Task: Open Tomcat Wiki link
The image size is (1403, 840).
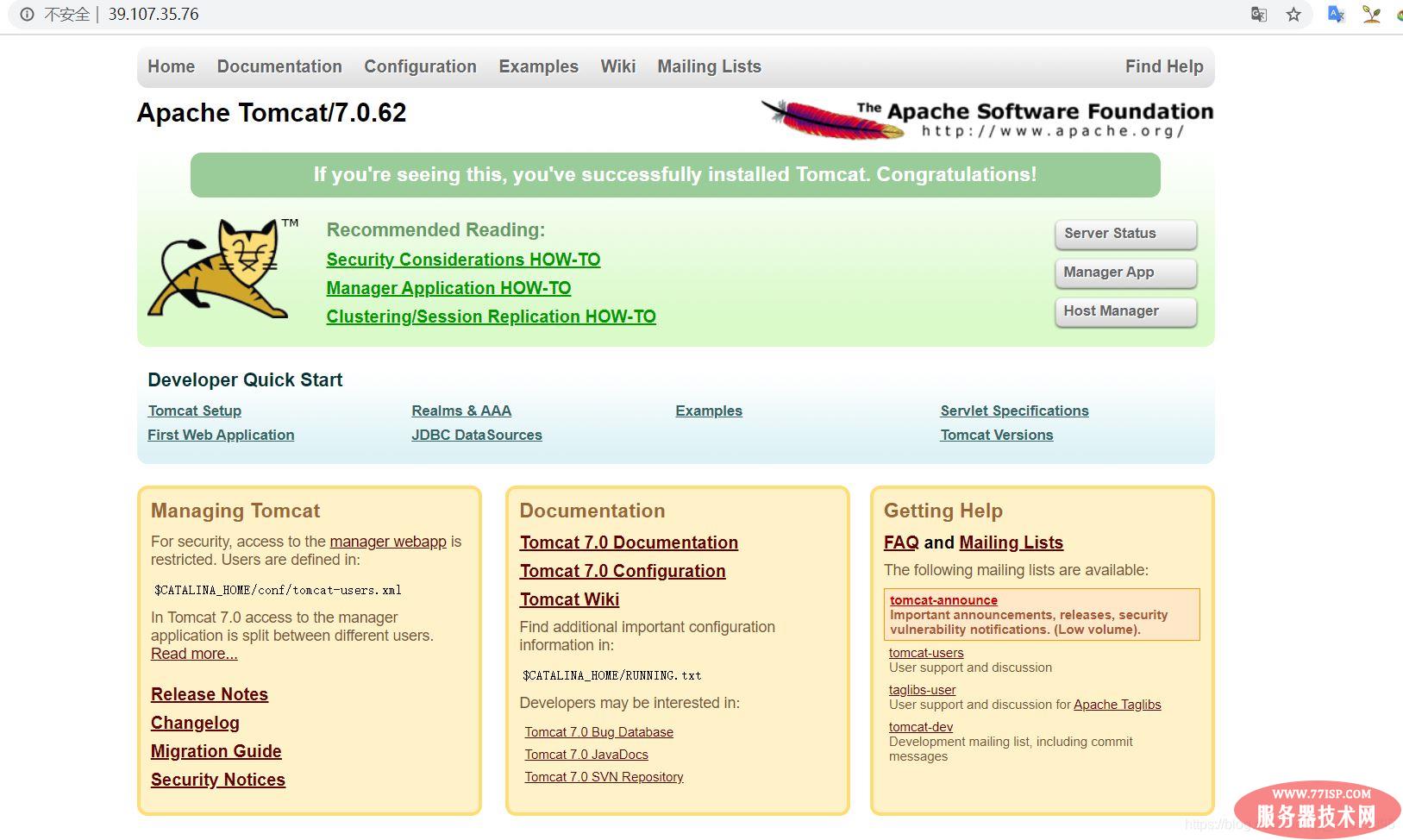Action: (569, 599)
